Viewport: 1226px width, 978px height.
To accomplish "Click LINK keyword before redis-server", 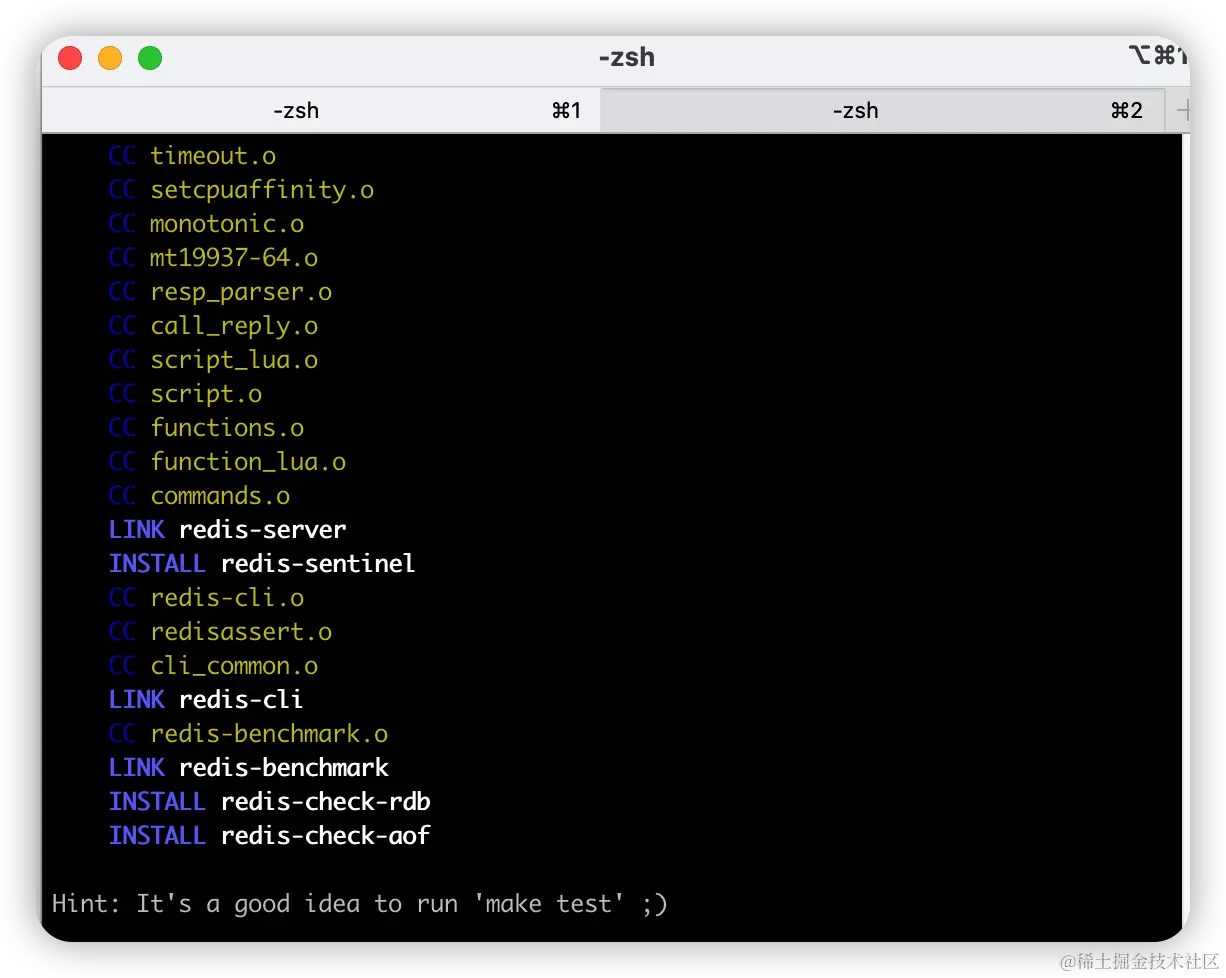I will (136, 530).
